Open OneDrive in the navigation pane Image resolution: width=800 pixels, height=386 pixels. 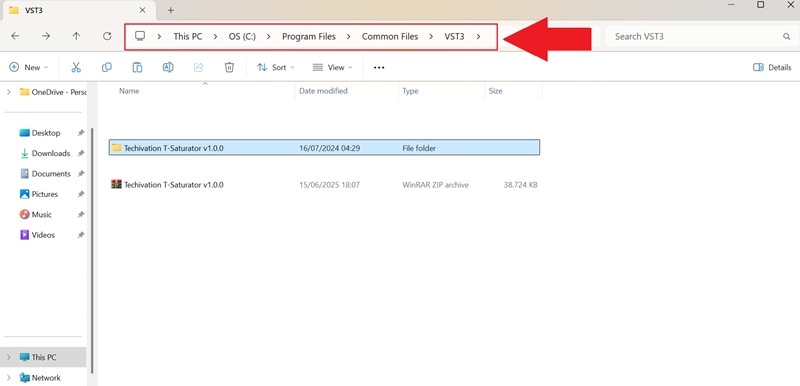tap(54, 92)
